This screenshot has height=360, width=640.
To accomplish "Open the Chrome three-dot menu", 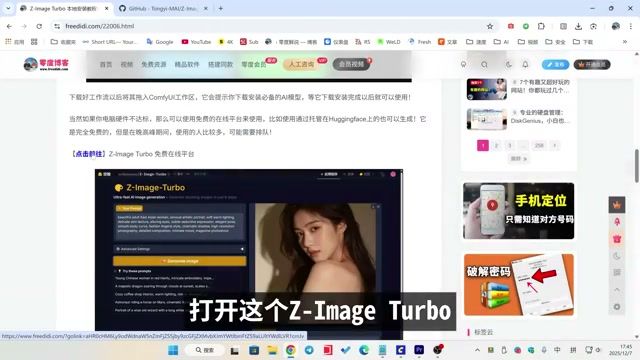I will pos(631,26).
